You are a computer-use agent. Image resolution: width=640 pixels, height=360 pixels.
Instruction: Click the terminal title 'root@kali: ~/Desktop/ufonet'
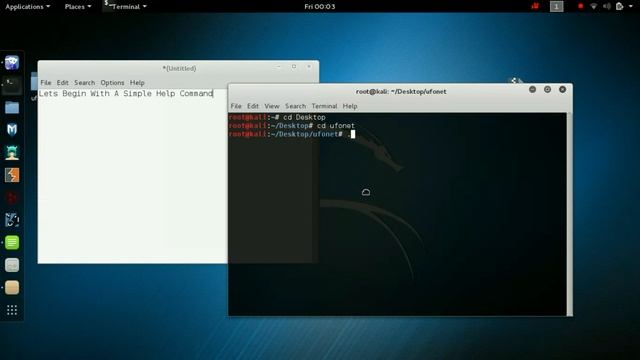pyautogui.click(x=401, y=91)
